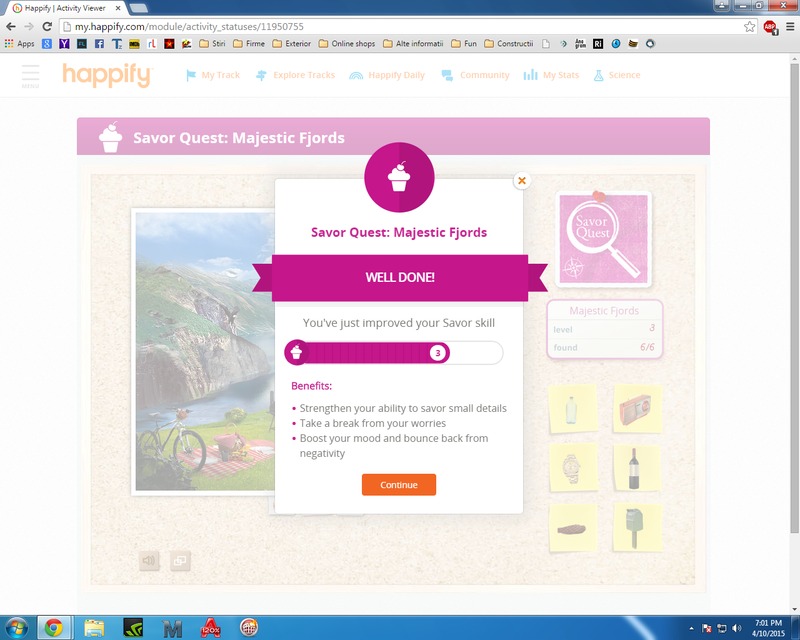This screenshot has width=800, height=640.
Task: Open the Constructii bookmarks folder
Action: tap(509, 44)
